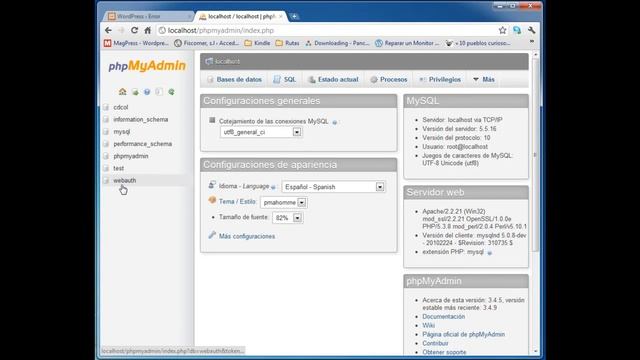Click the Más configuraciones link
Viewport: 640px width, 360px height.
[247, 236]
